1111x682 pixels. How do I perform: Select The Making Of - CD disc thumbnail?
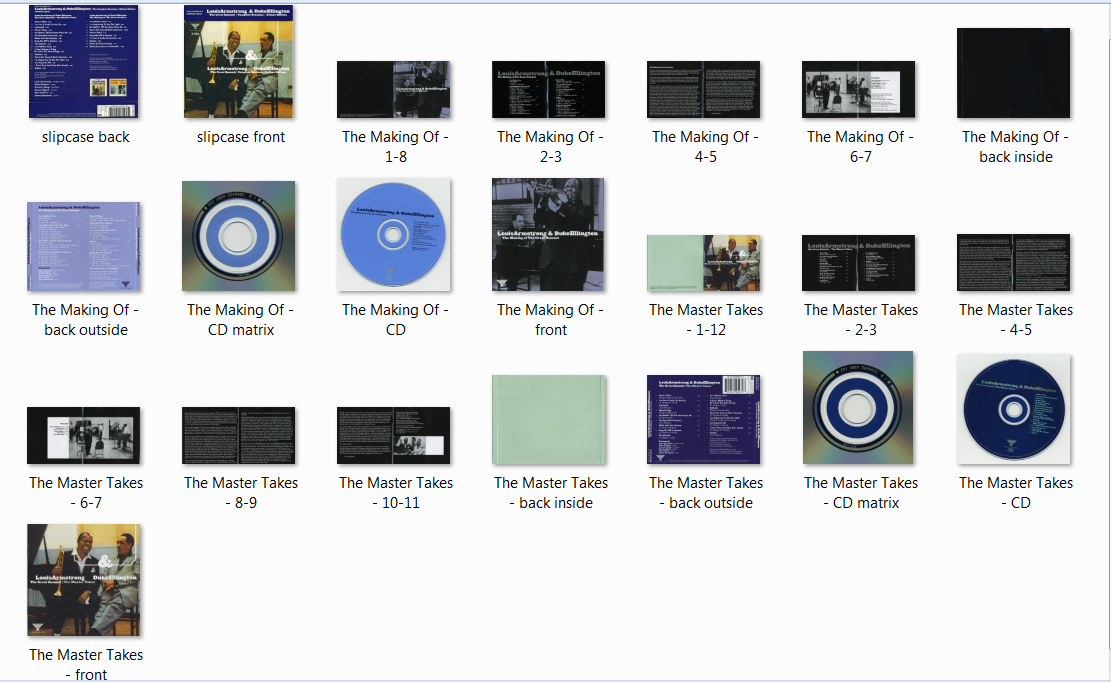pyautogui.click(x=393, y=234)
